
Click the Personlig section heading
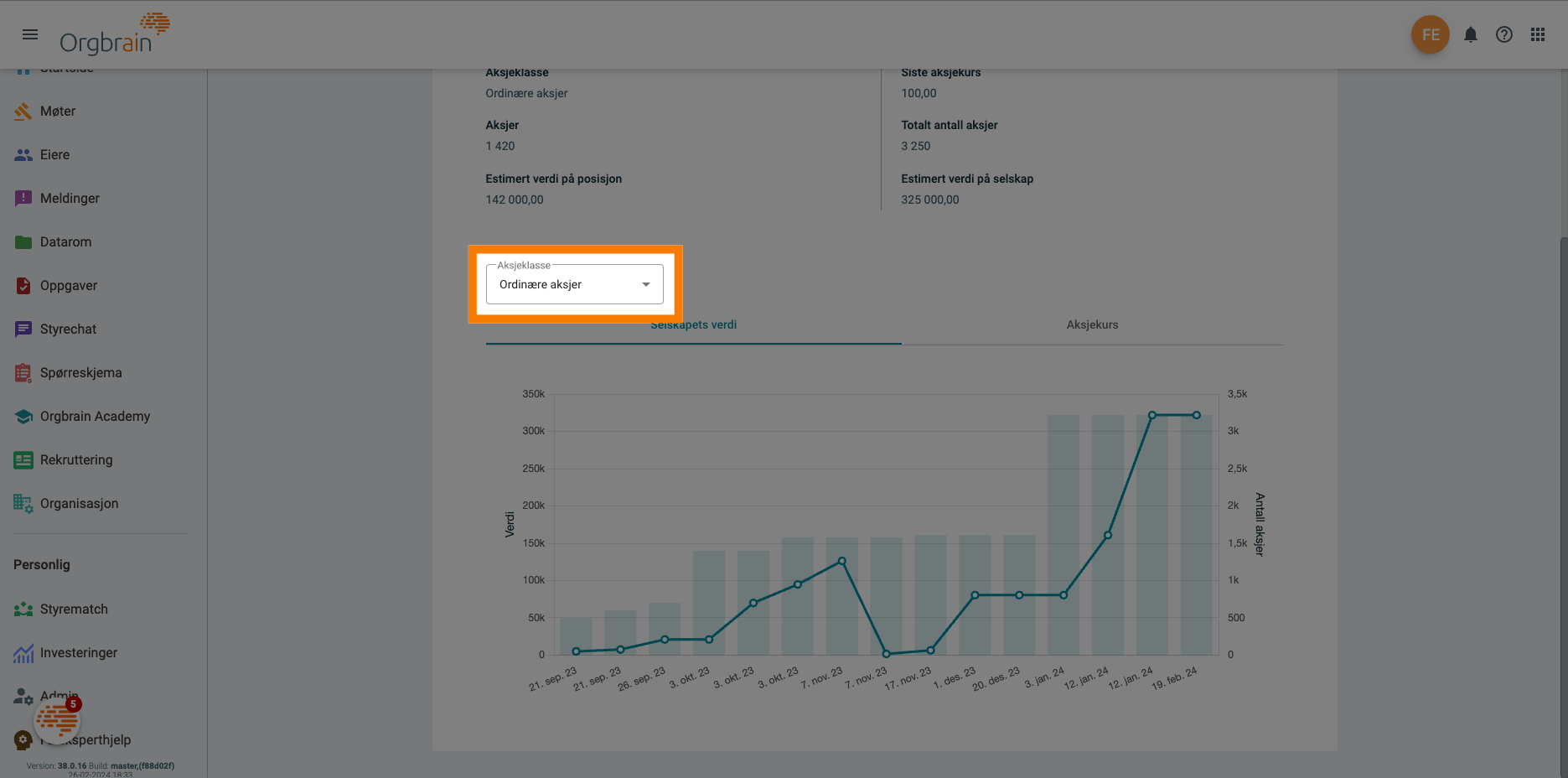click(42, 565)
